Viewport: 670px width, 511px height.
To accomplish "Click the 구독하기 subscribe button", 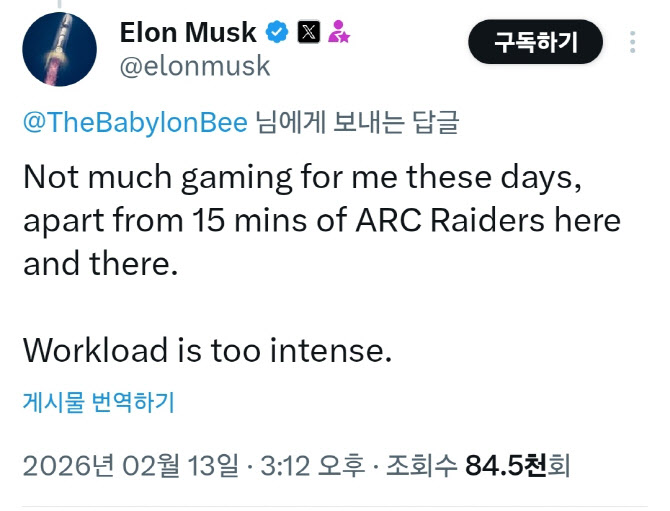I will (535, 42).
